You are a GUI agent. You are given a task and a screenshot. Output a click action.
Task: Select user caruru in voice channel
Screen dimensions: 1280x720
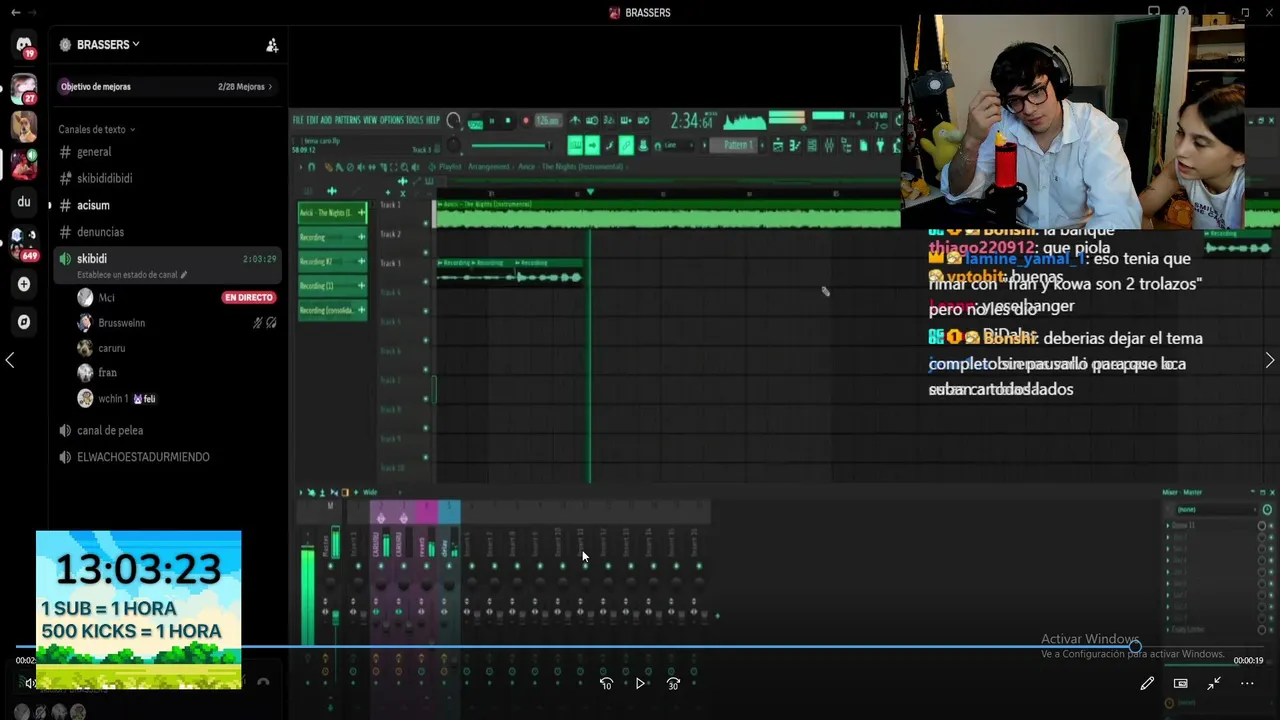click(x=112, y=348)
